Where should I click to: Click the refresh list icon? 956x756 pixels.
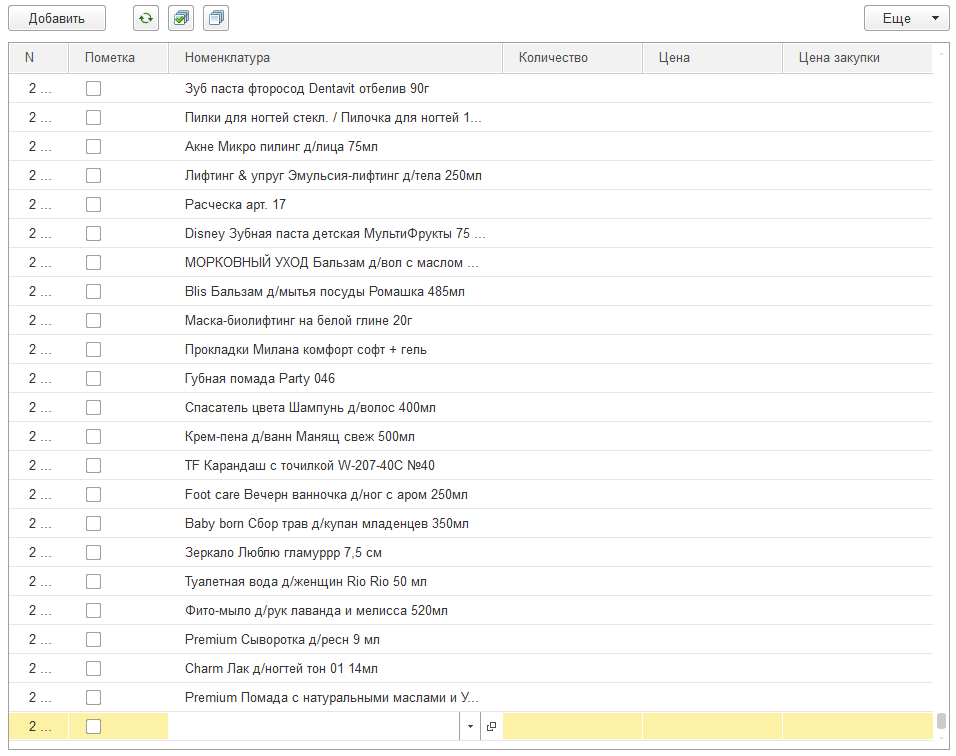(x=146, y=18)
